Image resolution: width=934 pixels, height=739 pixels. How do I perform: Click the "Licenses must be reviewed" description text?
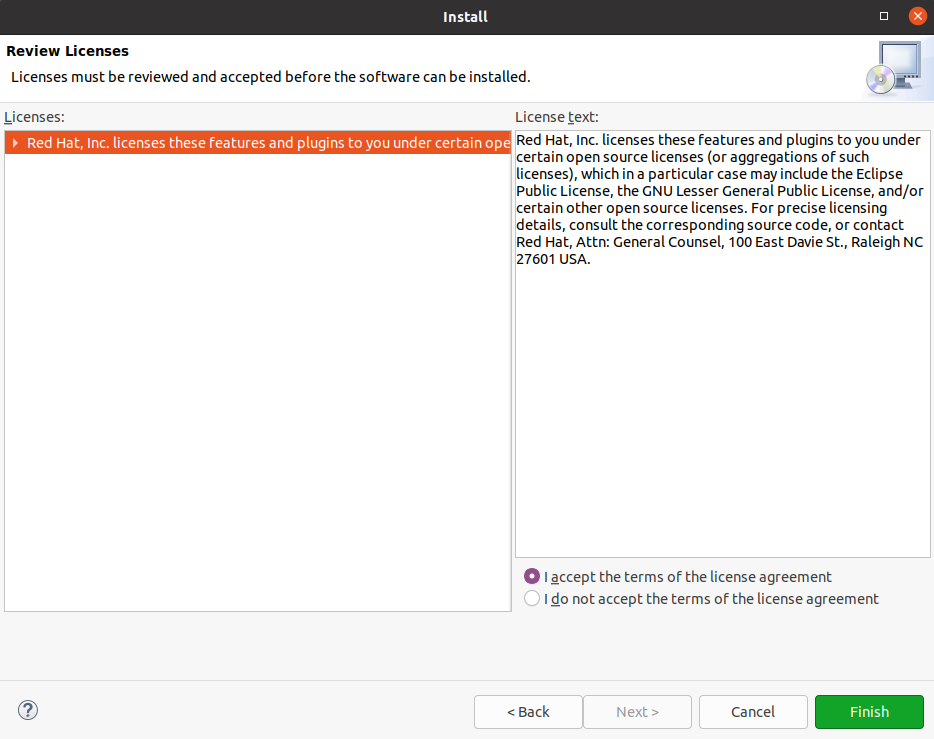(270, 76)
